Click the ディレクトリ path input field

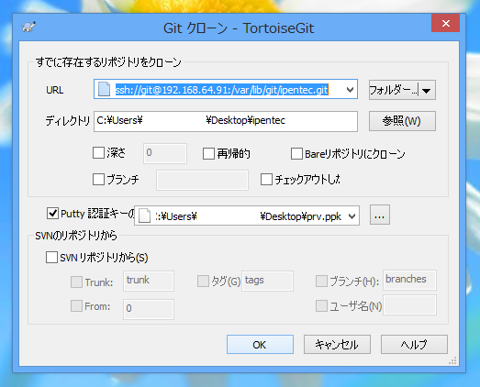click(x=226, y=121)
